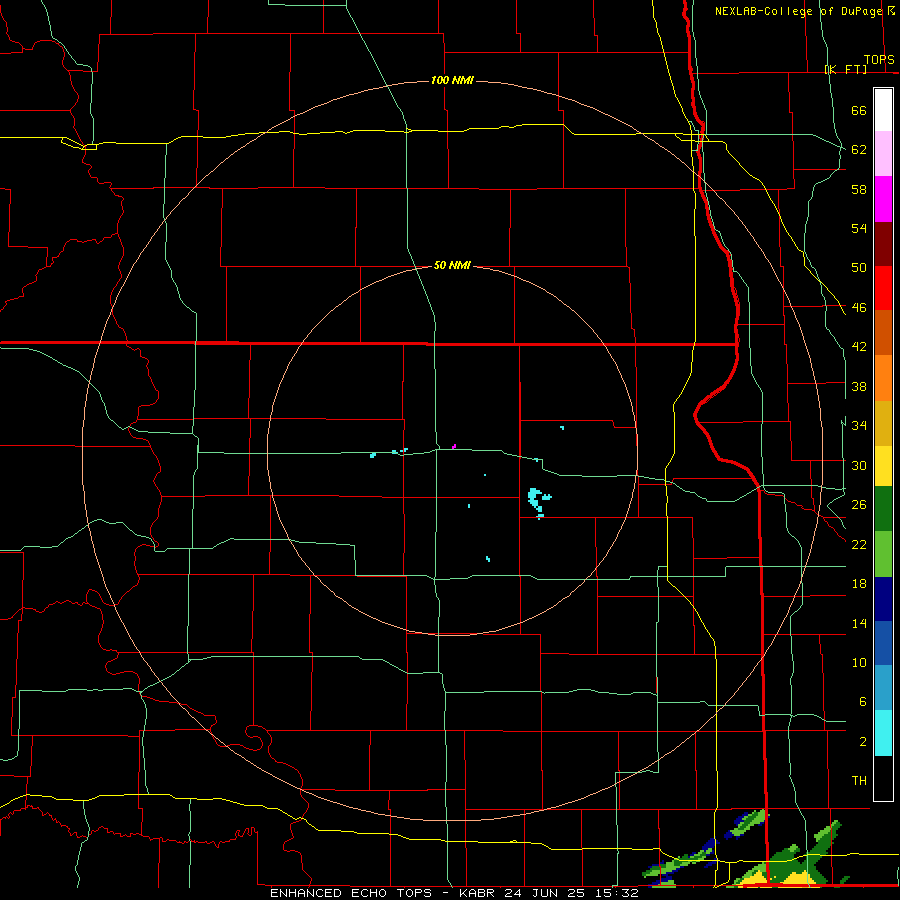Image resolution: width=900 pixels, height=900 pixels.
Task: Select the cyan legend swatch
Action: [x=883, y=732]
